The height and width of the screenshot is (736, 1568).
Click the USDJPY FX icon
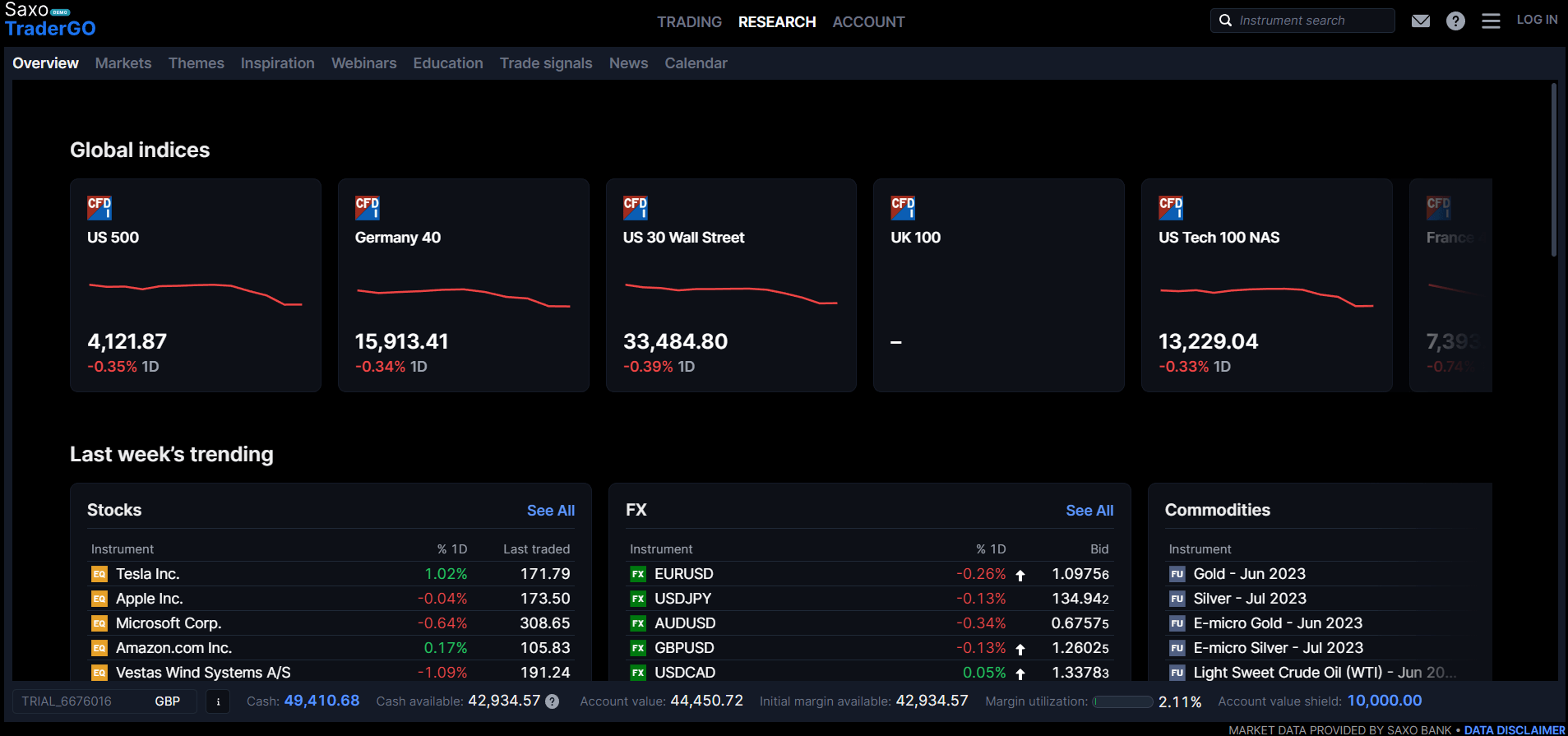638,599
